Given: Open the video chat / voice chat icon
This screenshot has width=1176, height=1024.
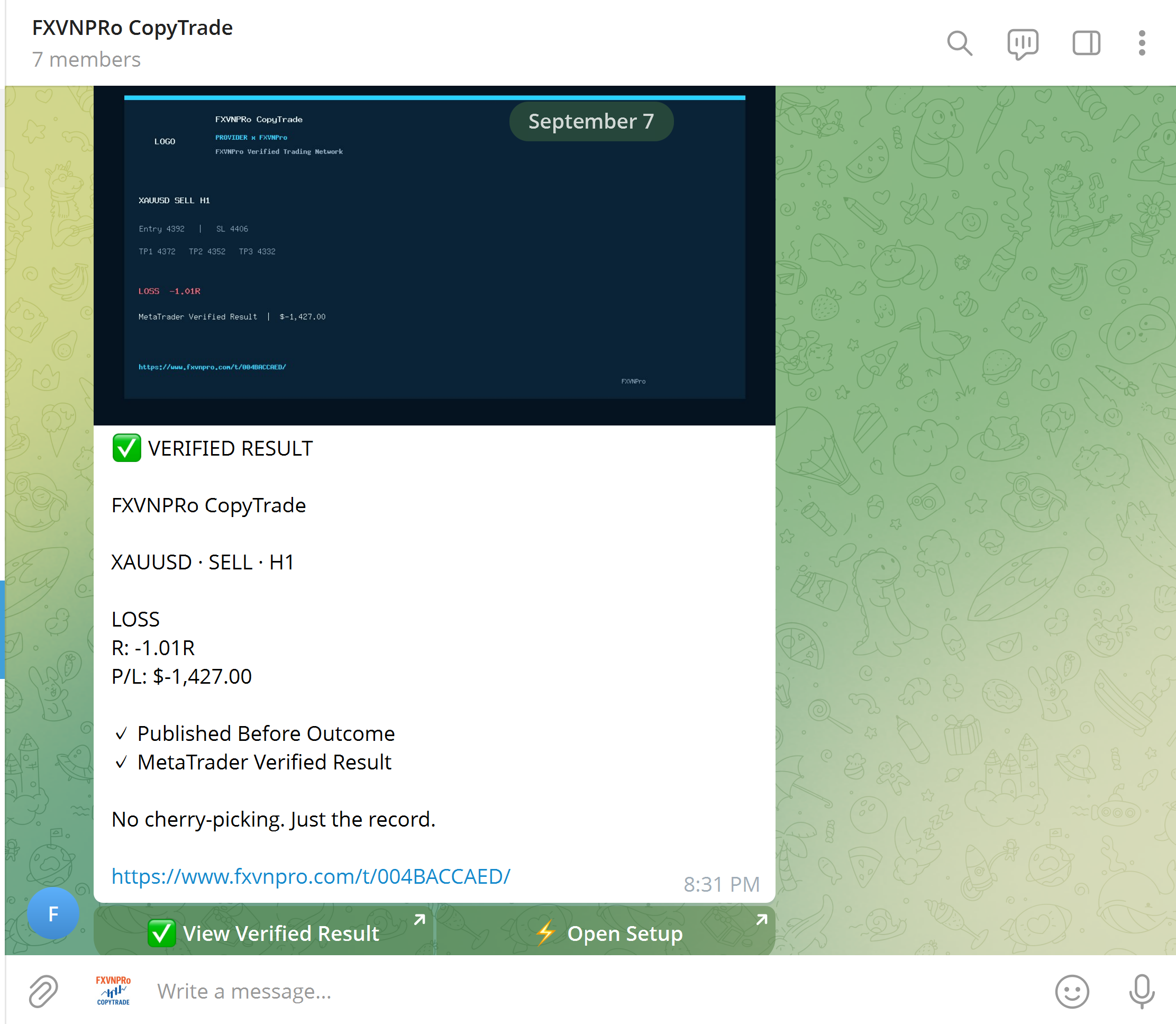Looking at the screenshot, I should (1023, 44).
